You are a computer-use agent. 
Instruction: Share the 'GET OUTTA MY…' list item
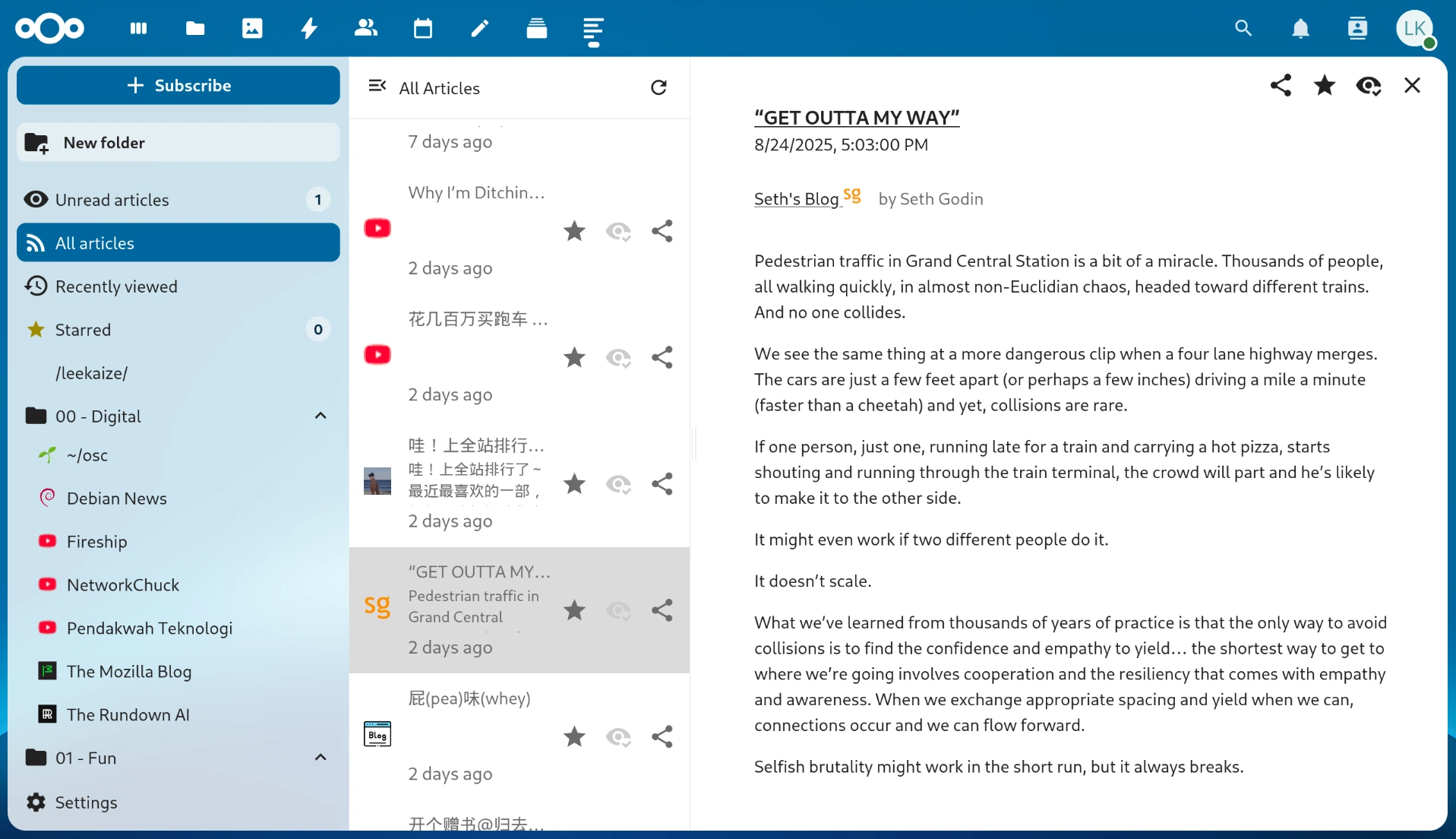coord(662,610)
